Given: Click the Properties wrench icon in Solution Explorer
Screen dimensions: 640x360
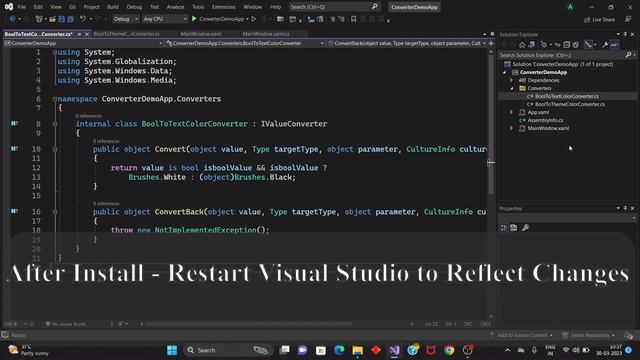Looking at the screenshot, I should (605, 45).
